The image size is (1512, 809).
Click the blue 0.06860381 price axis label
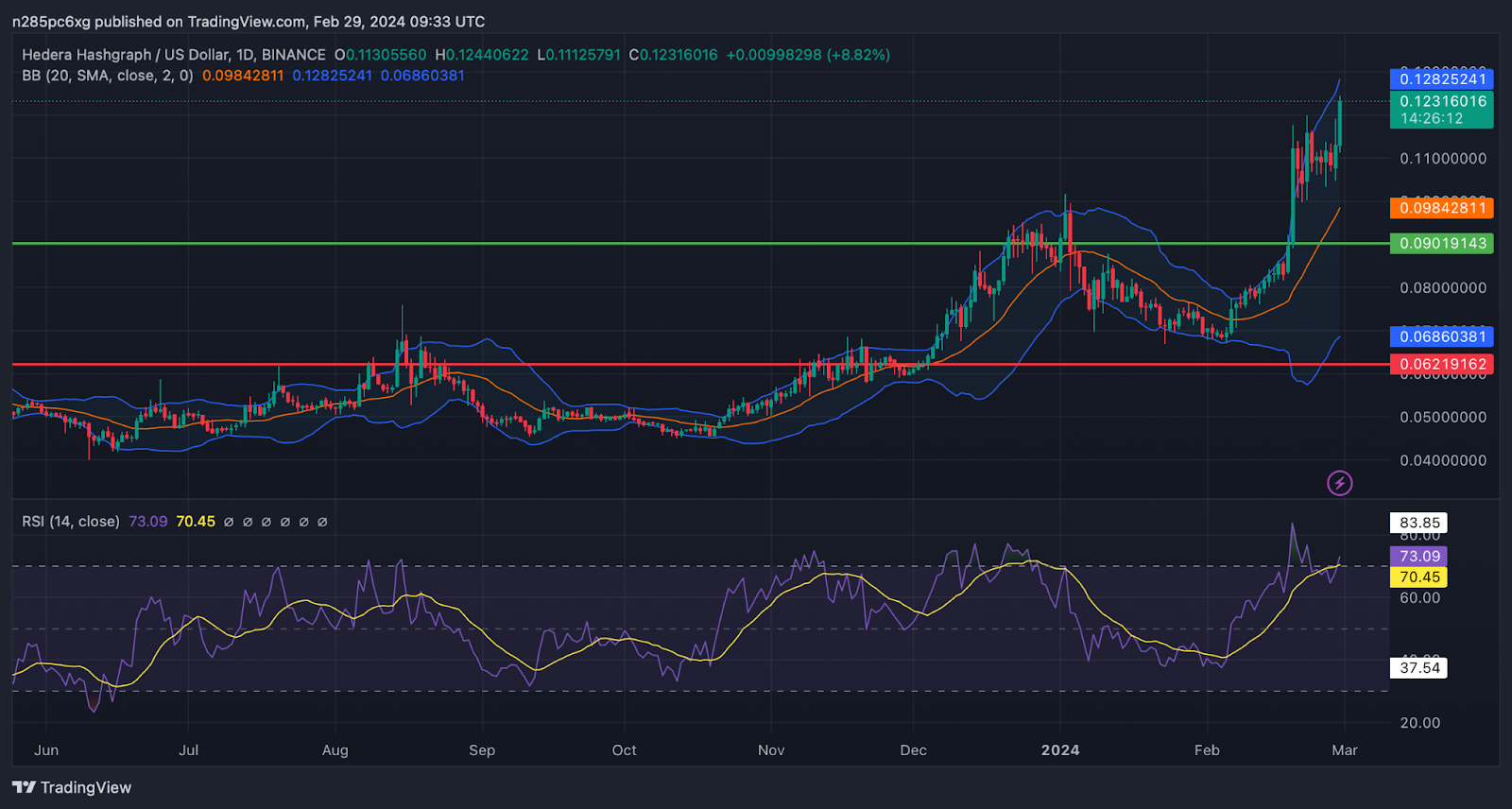(1441, 336)
